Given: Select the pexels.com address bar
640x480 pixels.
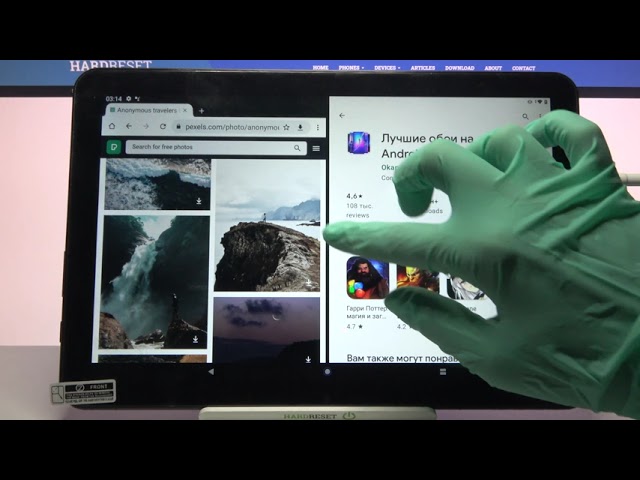Looking at the screenshot, I should pos(232,127).
